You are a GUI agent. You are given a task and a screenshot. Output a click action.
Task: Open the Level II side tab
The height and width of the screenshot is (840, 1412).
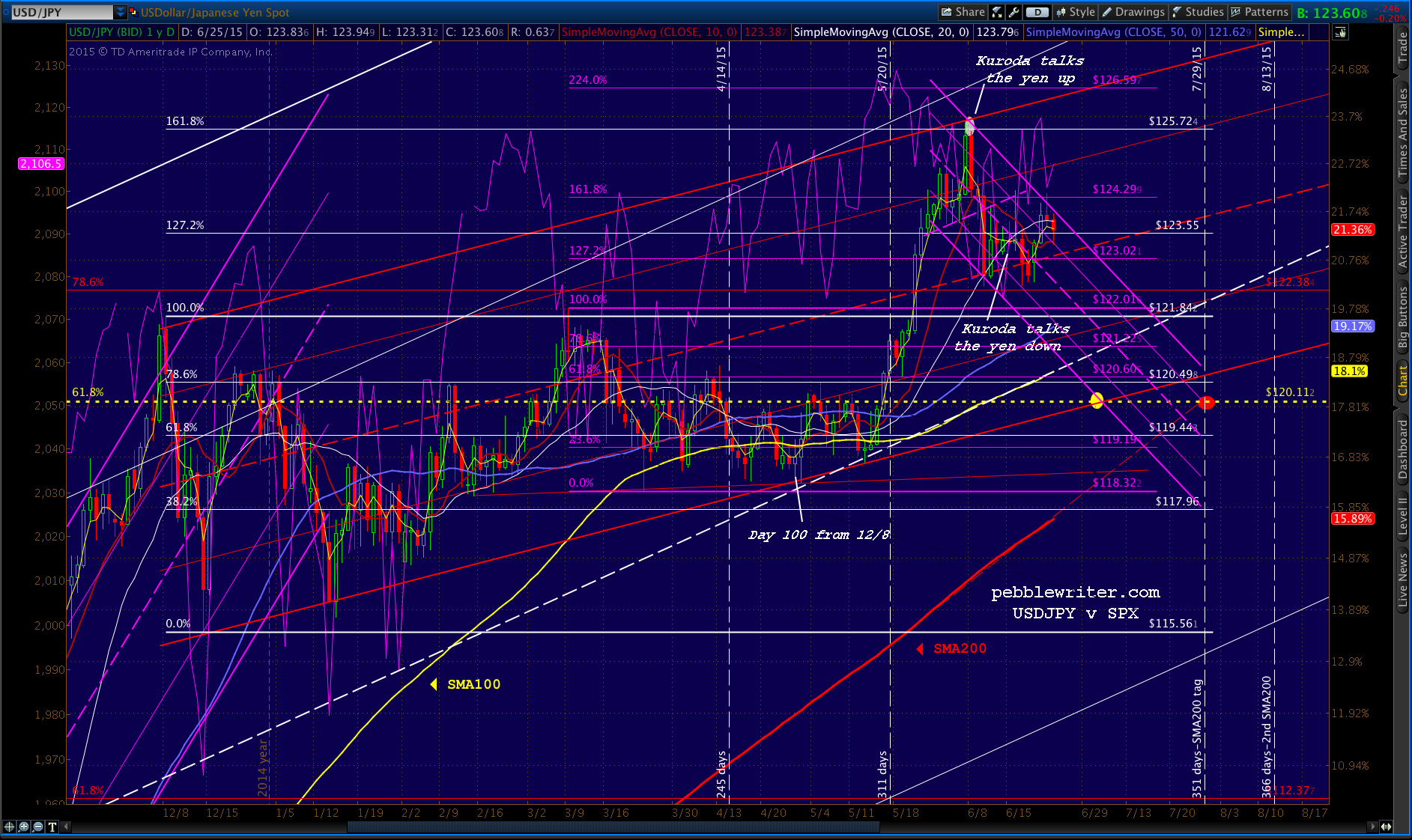coord(1402,517)
